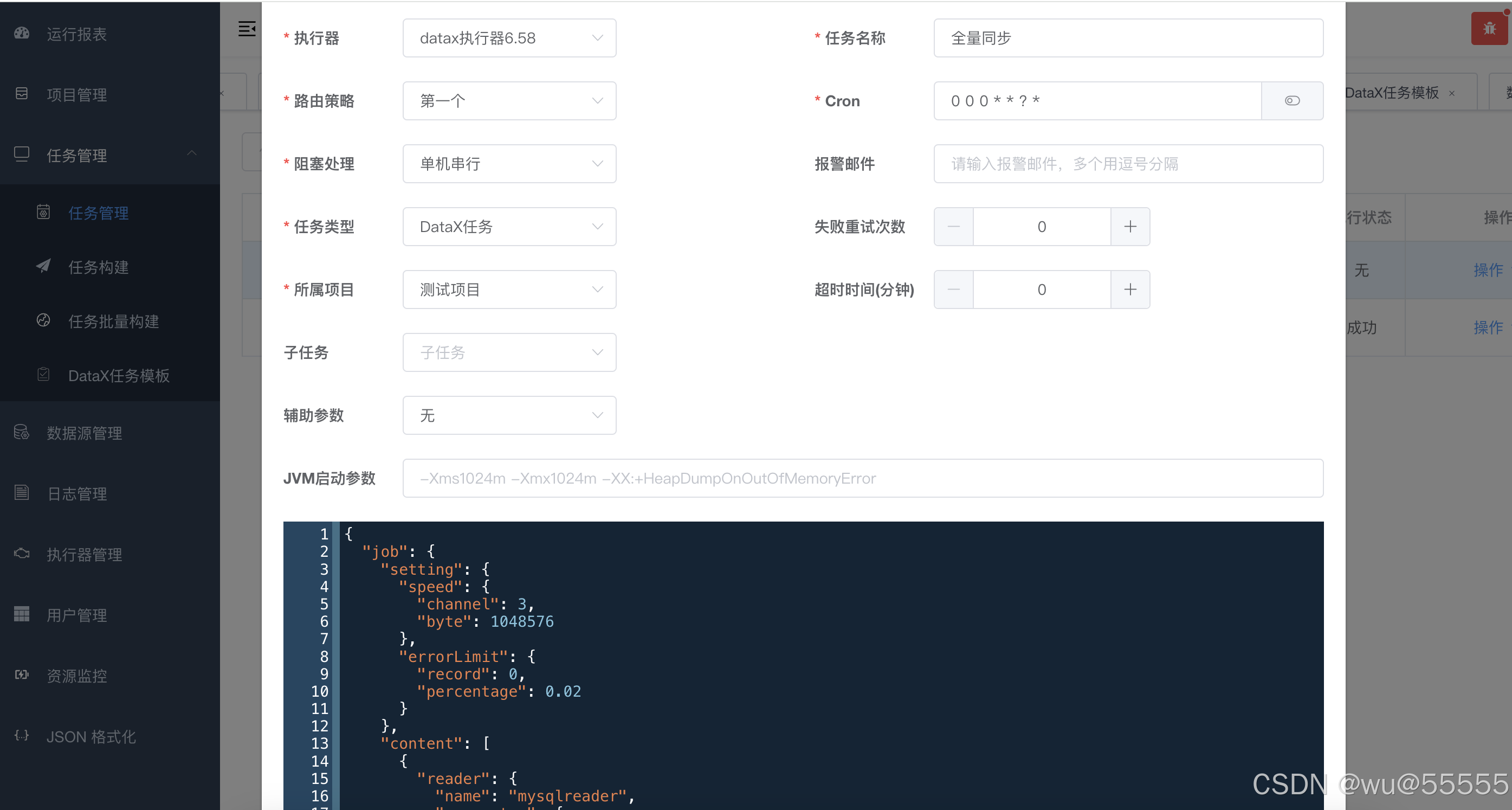Collapse the 任务管理 submenu arrow

click(191, 153)
